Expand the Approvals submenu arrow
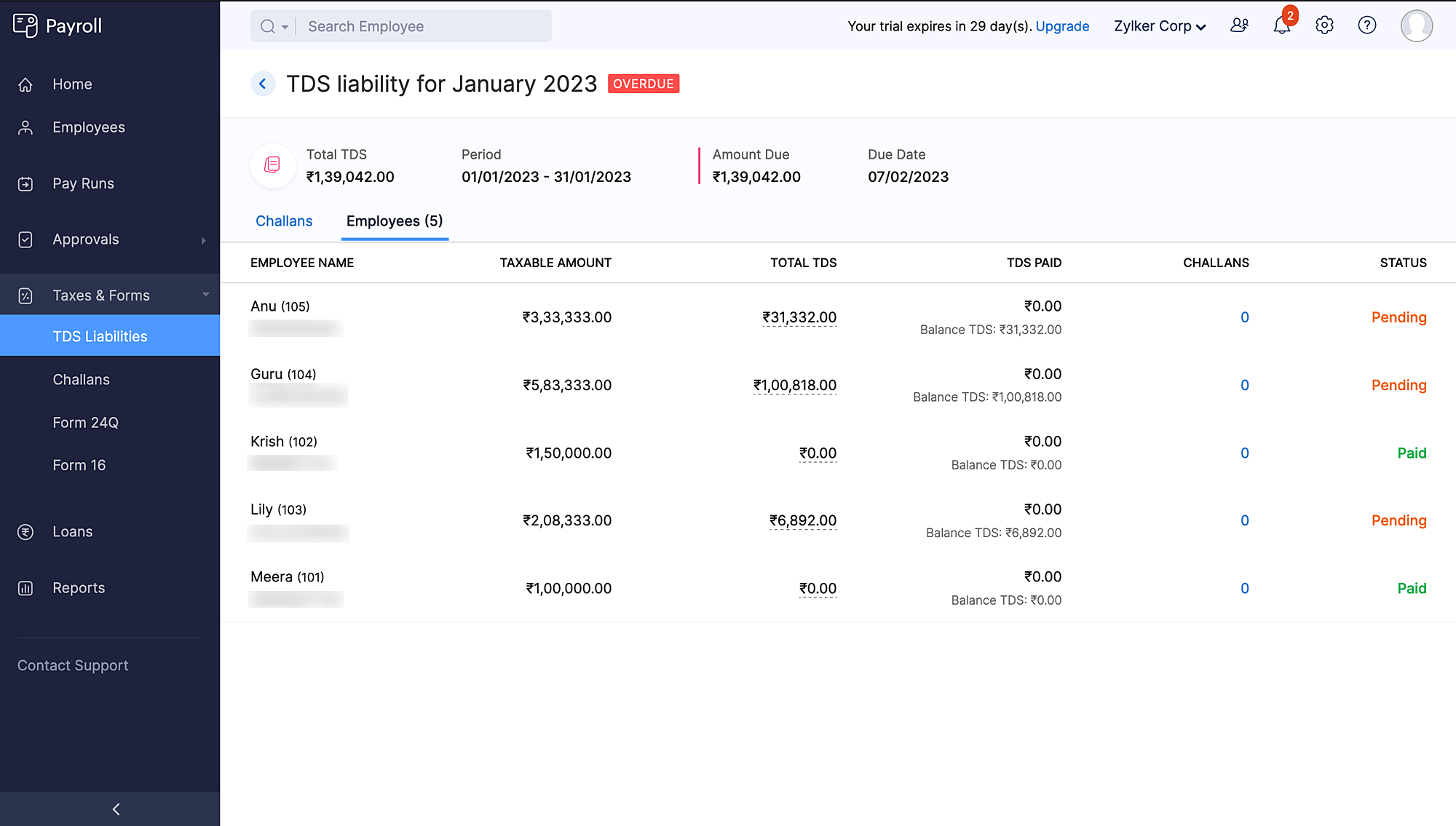This screenshot has height=826, width=1456. 203,240
